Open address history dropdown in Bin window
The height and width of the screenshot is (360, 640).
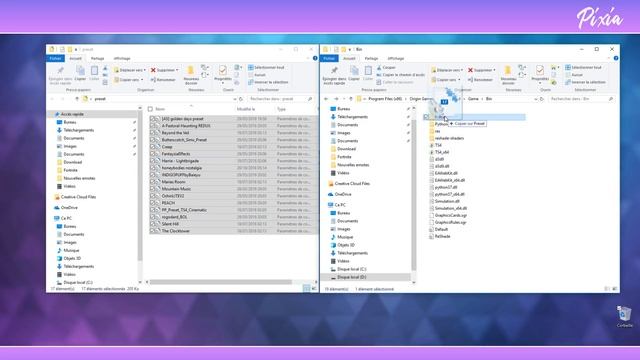pyautogui.click(x=536, y=99)
